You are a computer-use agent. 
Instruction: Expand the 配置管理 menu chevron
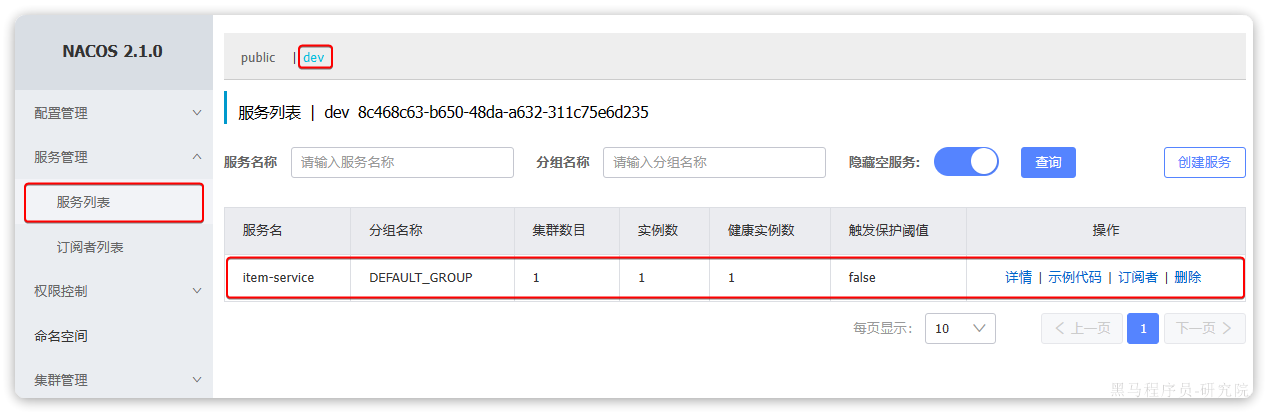coord(197,113)
